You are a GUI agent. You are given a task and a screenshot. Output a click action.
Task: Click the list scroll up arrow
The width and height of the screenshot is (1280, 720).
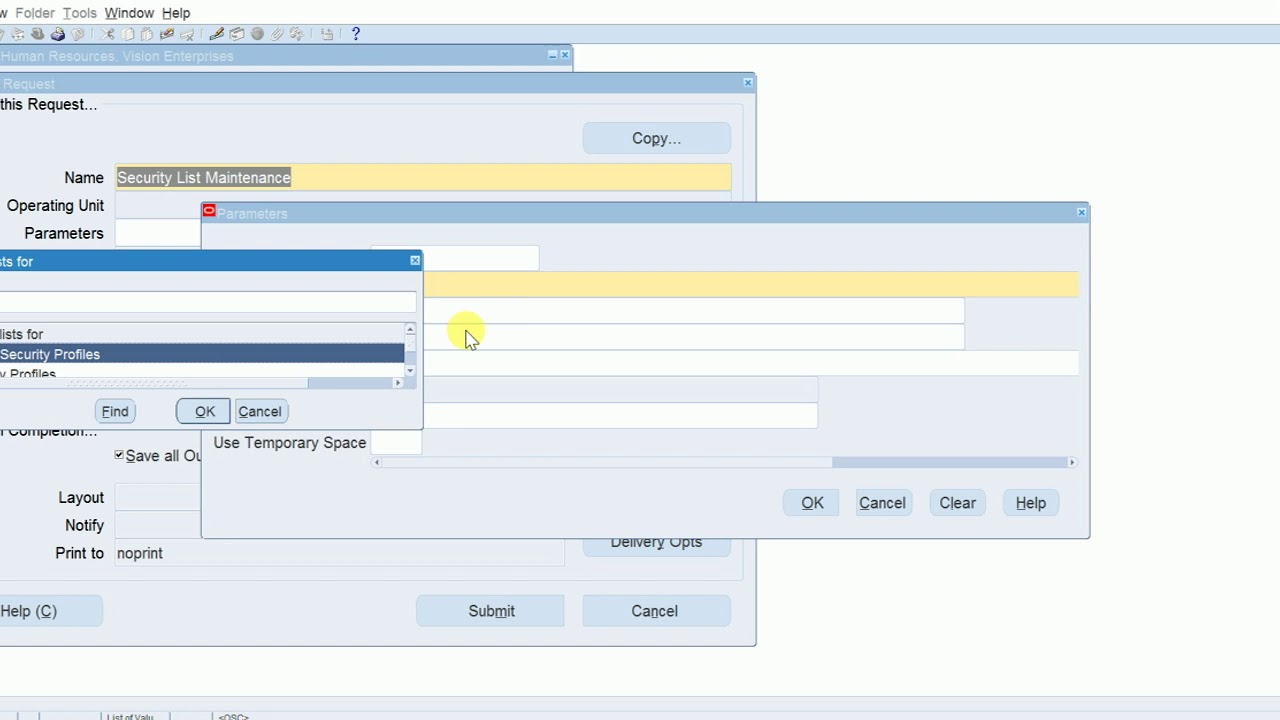pos(410,330)
